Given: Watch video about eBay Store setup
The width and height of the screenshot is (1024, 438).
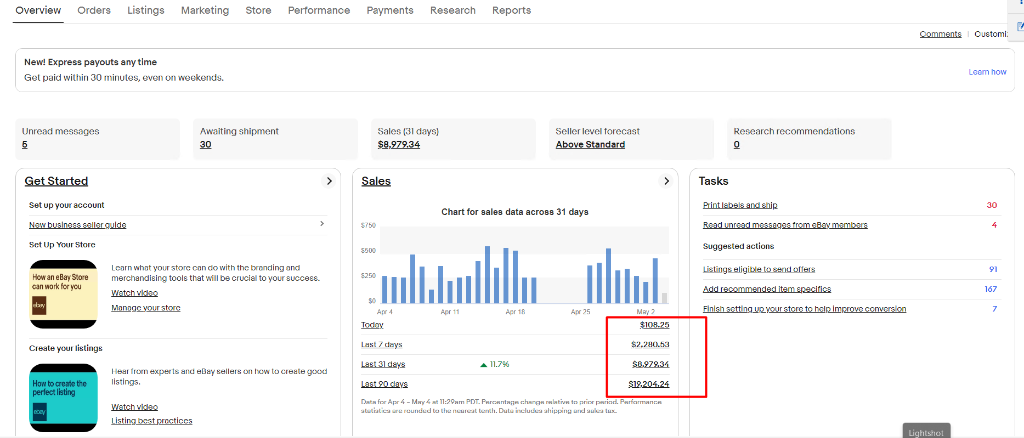Looking at the screenshot, I should click(x=135, y=293).
